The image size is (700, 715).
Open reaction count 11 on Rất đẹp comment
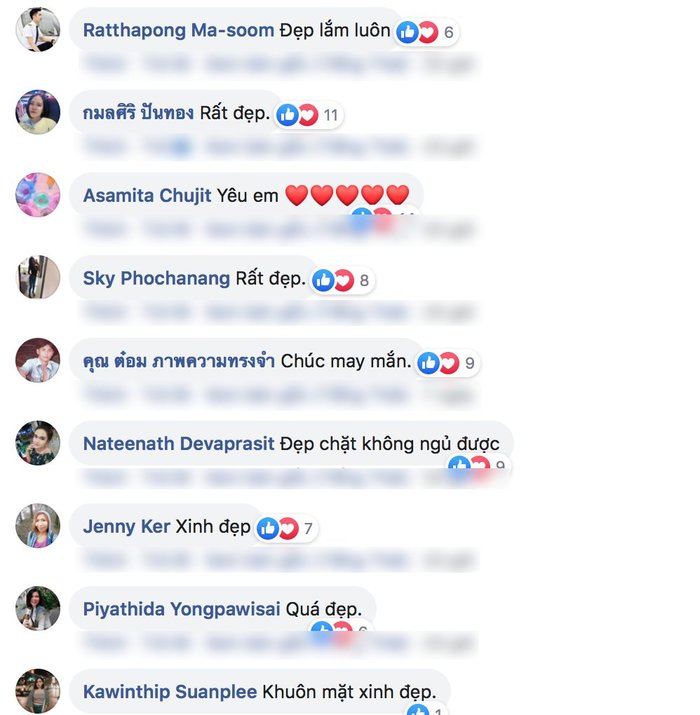(331, 115)
